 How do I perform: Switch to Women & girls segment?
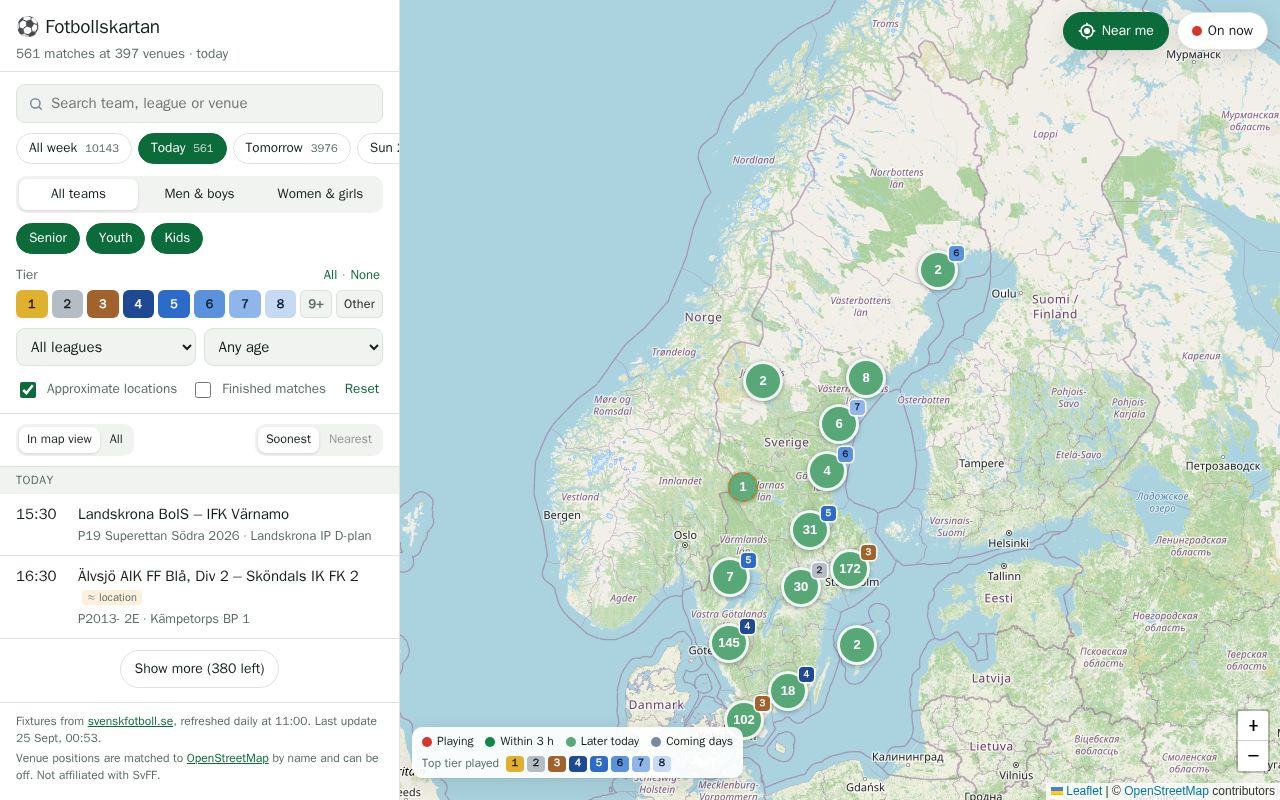320,194
